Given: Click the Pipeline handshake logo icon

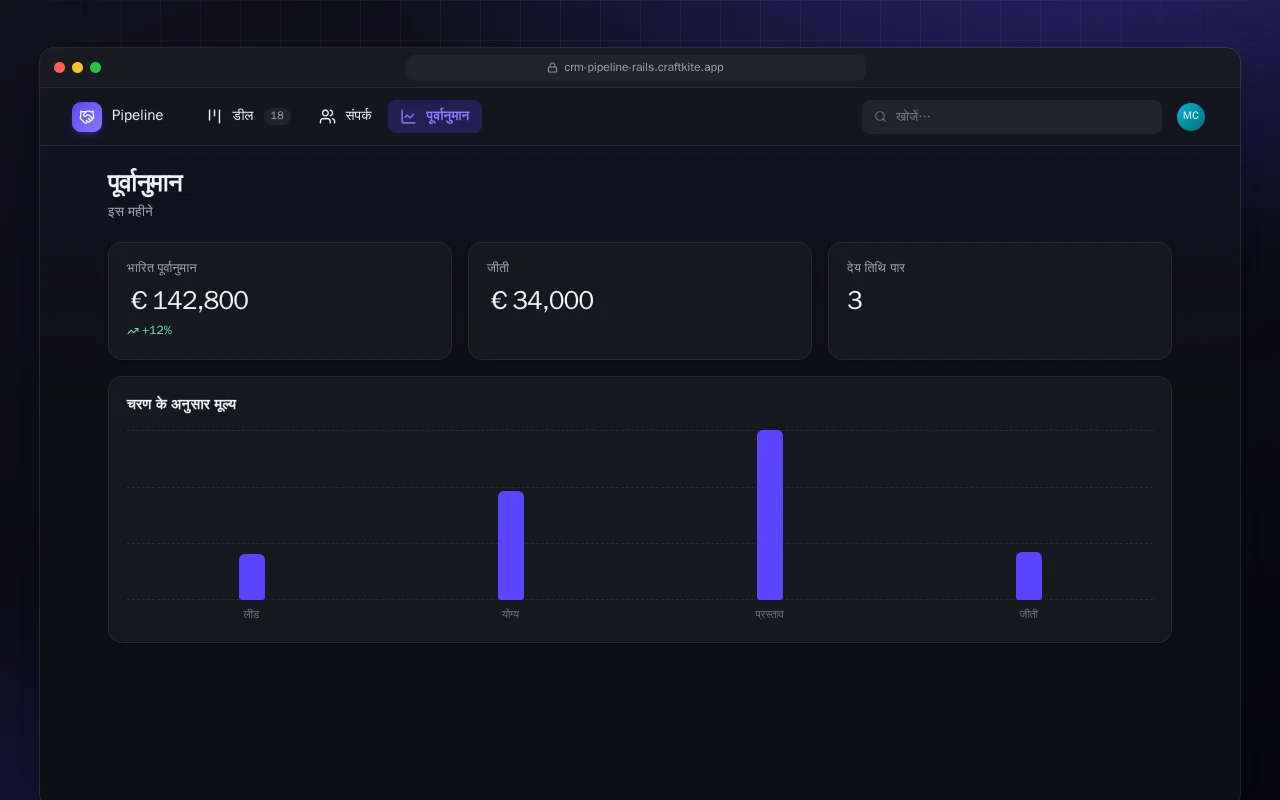Looking at the screenshot, I should point(87,117).
